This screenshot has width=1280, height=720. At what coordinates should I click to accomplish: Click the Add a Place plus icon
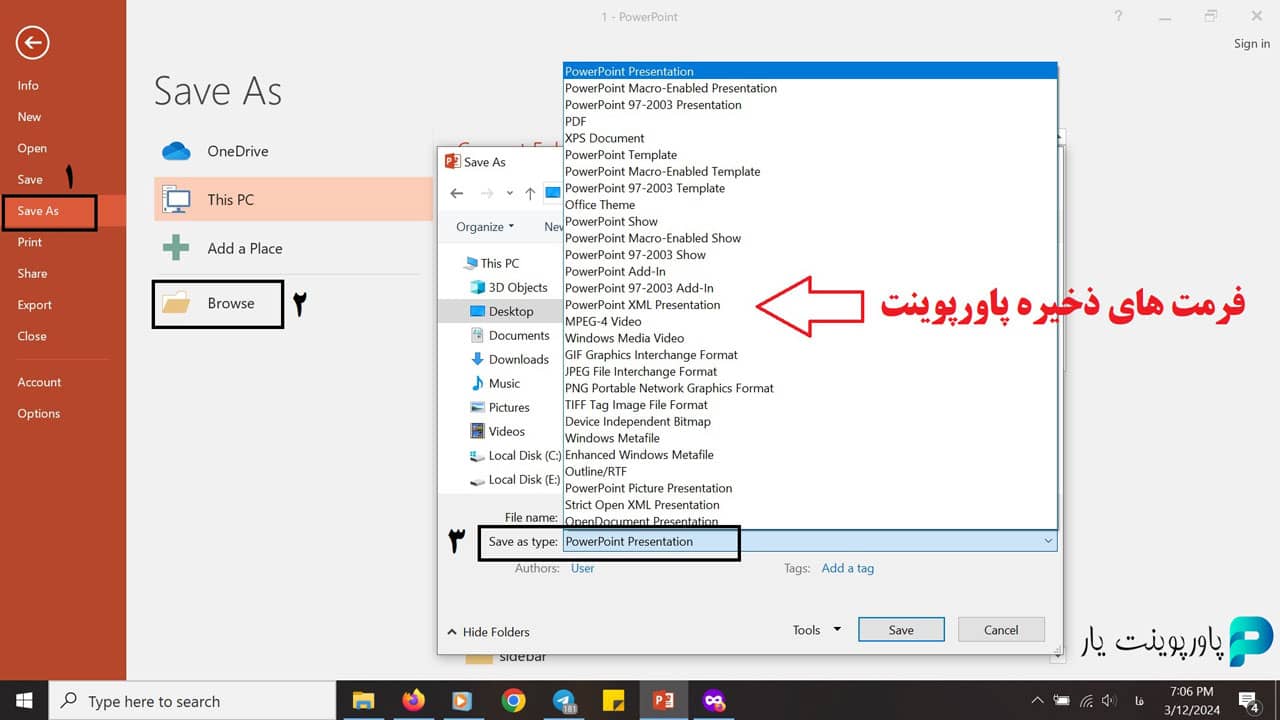click(x=176, y=248)
